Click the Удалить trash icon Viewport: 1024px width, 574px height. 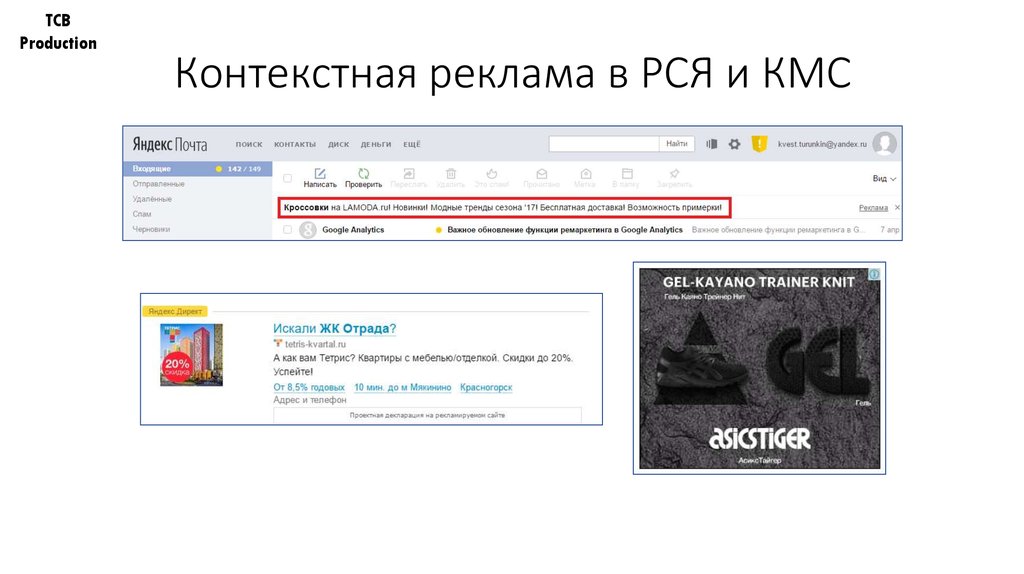451,173
